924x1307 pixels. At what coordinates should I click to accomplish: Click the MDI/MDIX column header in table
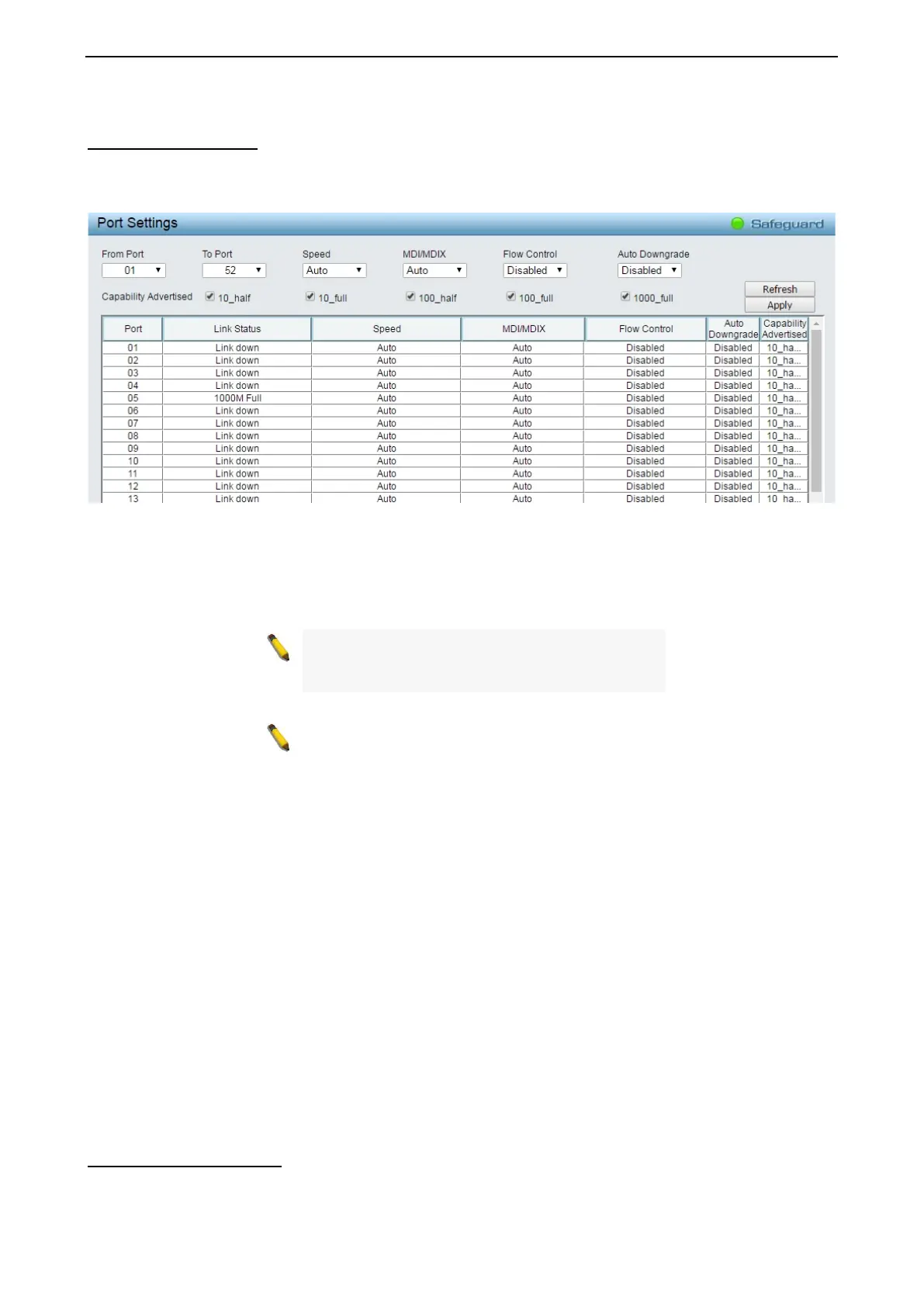524,328
